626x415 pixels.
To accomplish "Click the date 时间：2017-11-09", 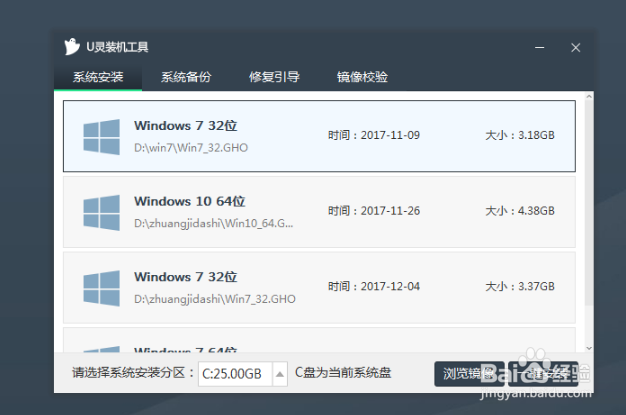I will coord(374,135).
